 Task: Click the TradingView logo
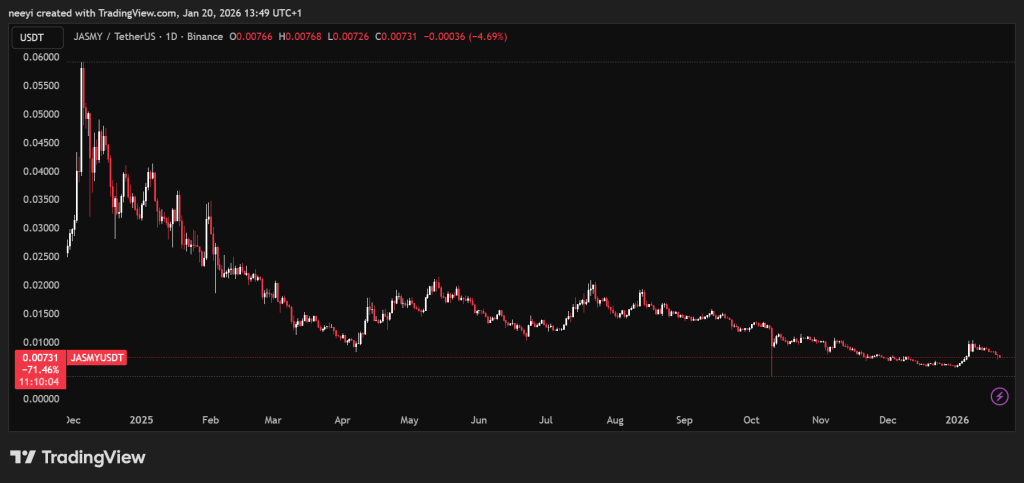coord(78,457)
